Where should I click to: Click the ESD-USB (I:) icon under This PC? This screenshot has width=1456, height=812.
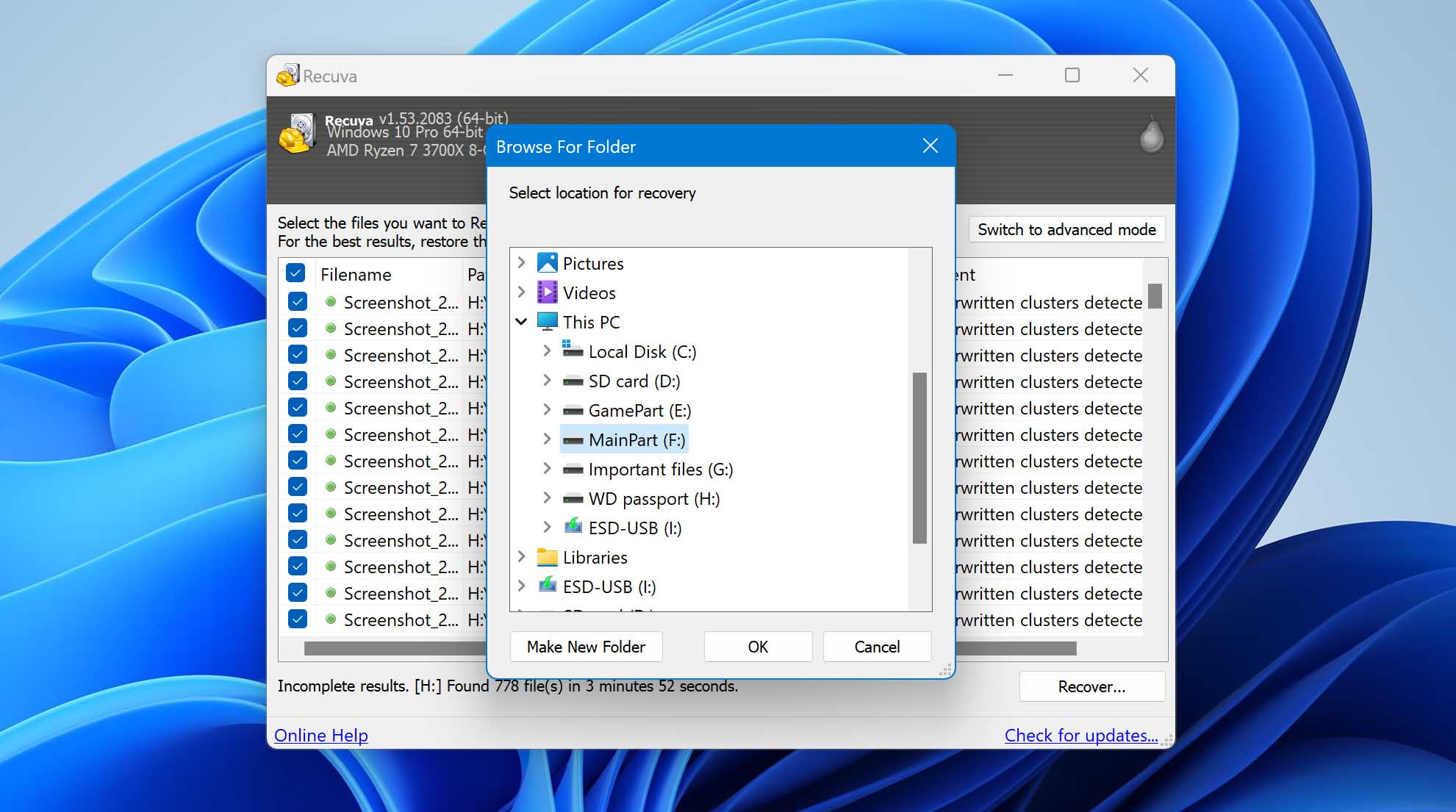click(573, 527)
